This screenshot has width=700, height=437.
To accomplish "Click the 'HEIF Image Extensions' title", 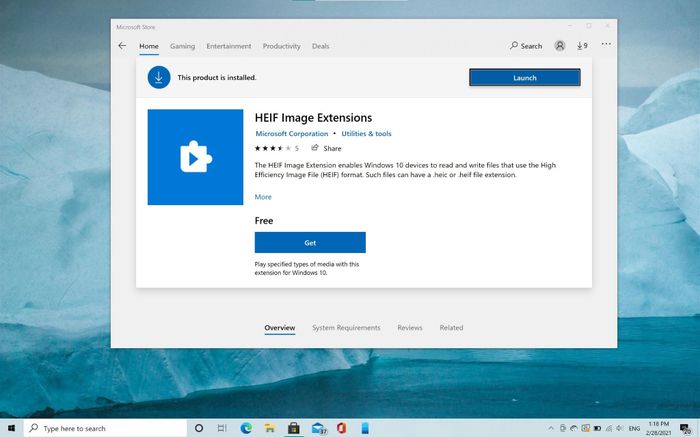I will [313, 118].
